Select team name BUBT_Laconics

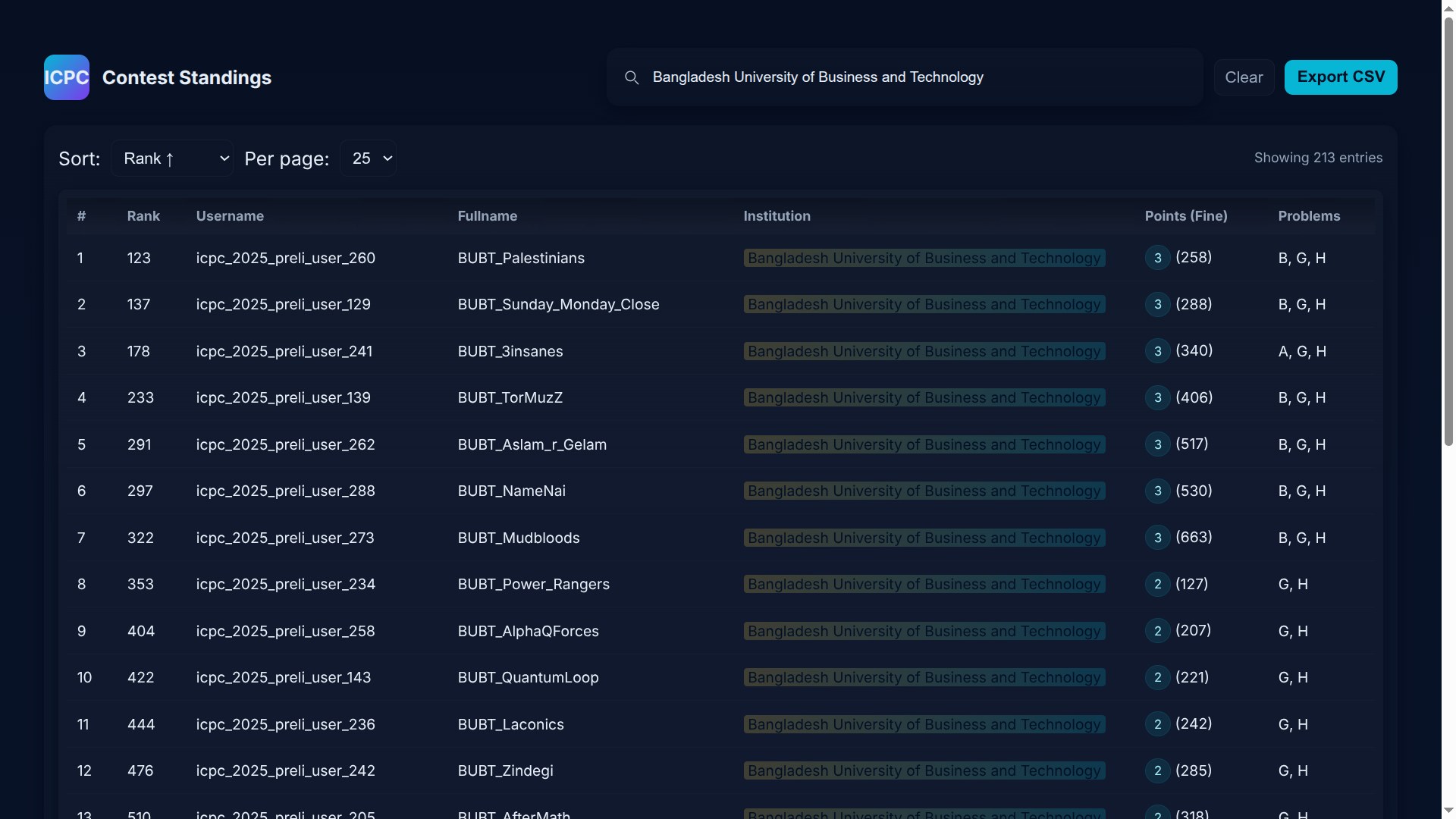point(510,724)
